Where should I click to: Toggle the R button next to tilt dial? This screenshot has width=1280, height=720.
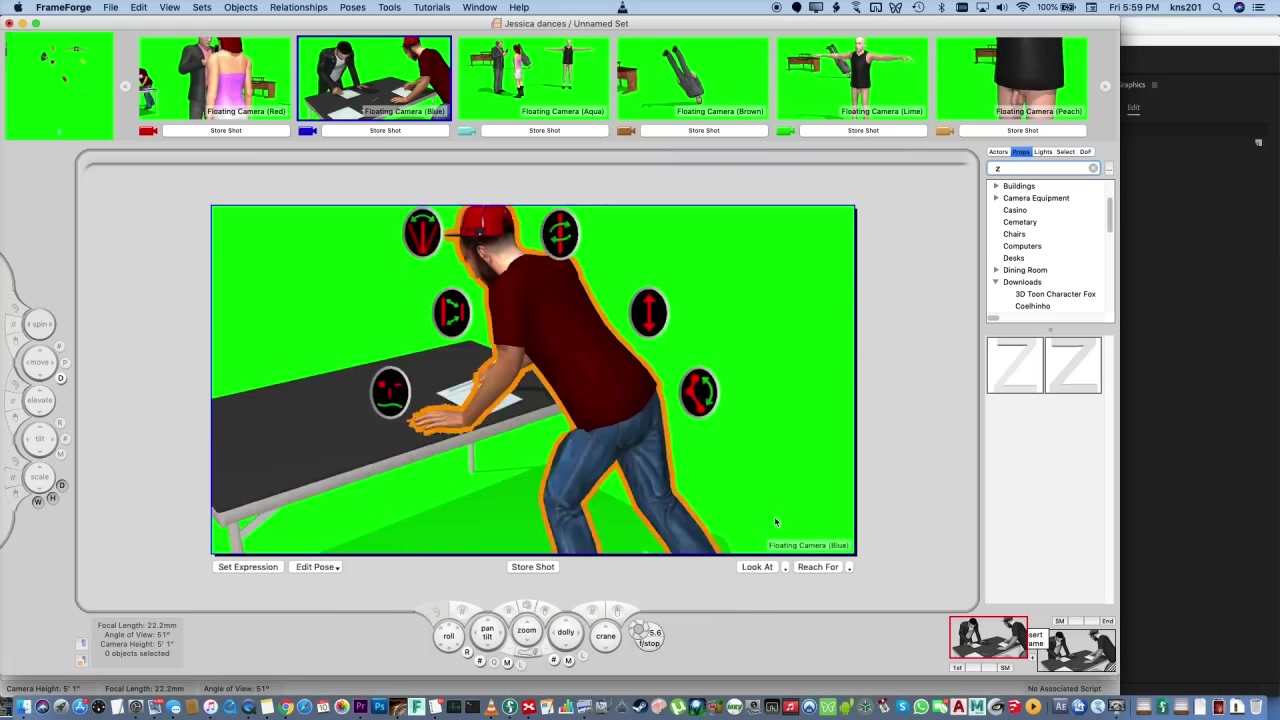[x=61, y=423]
